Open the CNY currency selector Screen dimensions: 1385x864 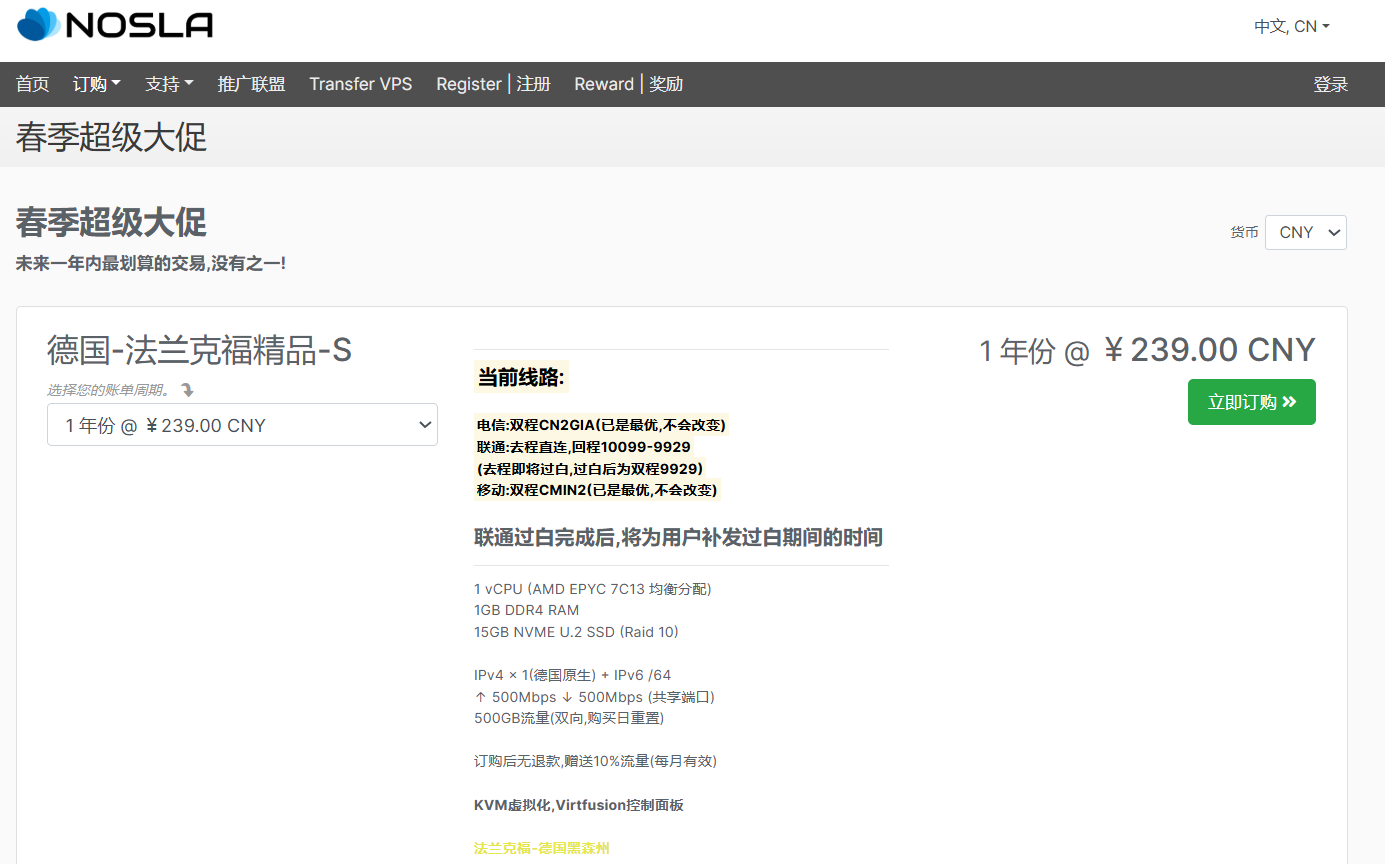tap(1306, 232)
